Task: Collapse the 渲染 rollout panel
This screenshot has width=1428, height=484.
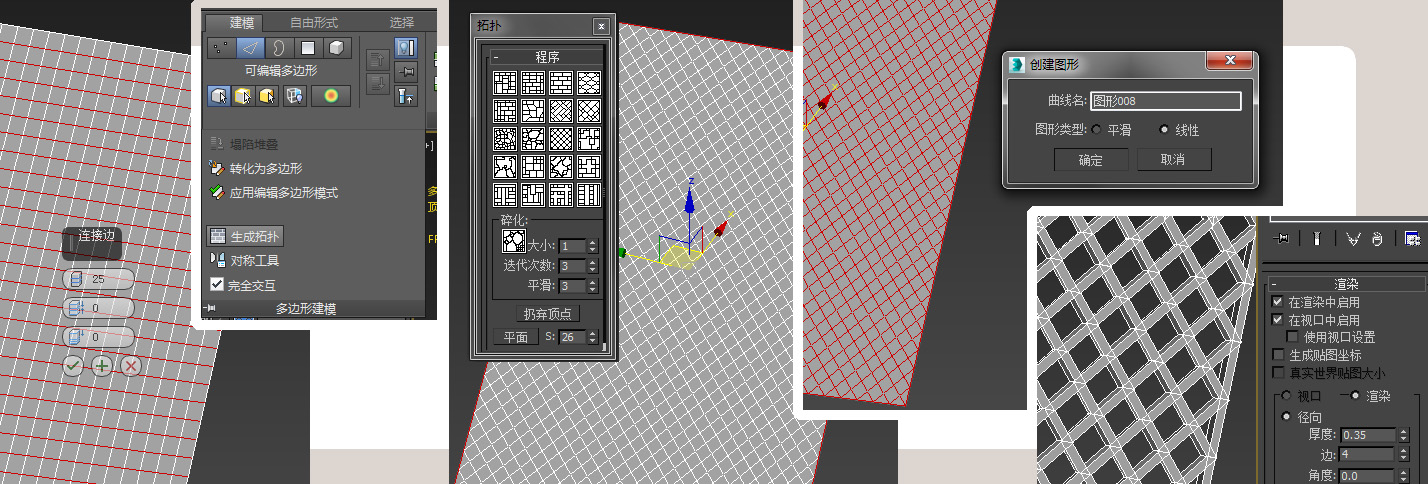Action: (x=1274, y=284)
